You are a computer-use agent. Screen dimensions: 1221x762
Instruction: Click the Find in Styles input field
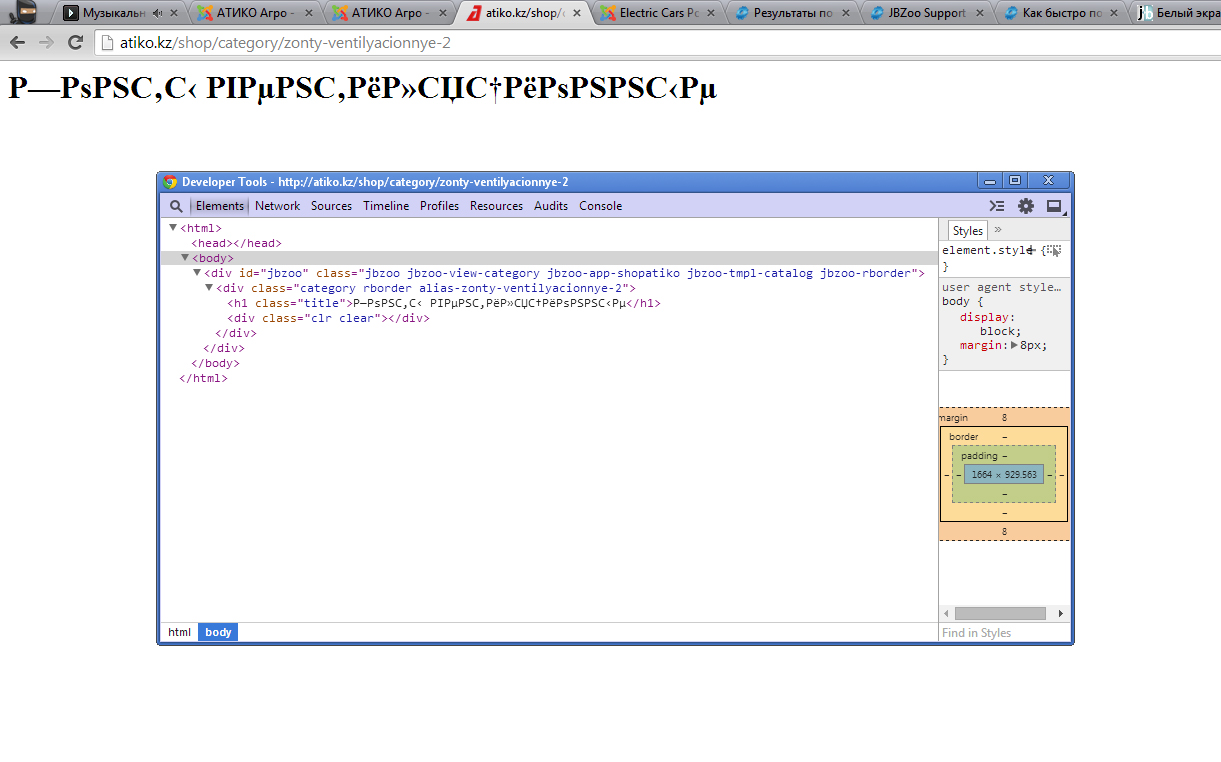[x=1003, y=633]
